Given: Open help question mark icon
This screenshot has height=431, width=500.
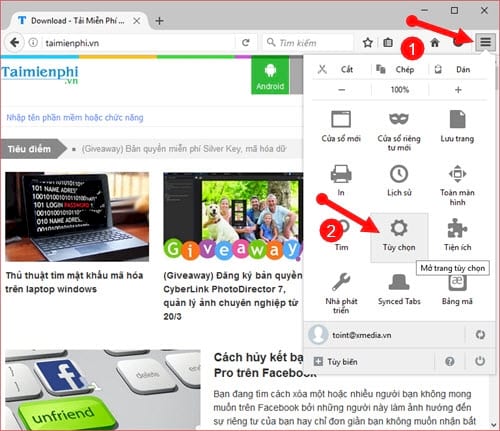Looking at the screenshot, I should point(450,361).
